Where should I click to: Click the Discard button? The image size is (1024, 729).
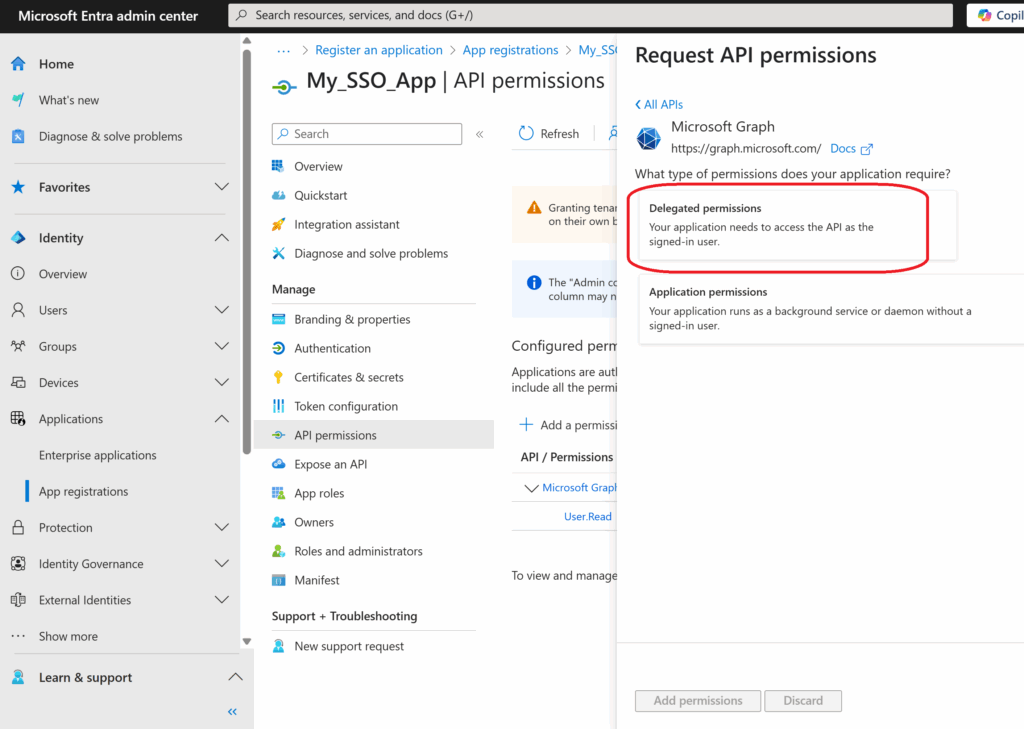pyautogui.click(x=803, y=701)
